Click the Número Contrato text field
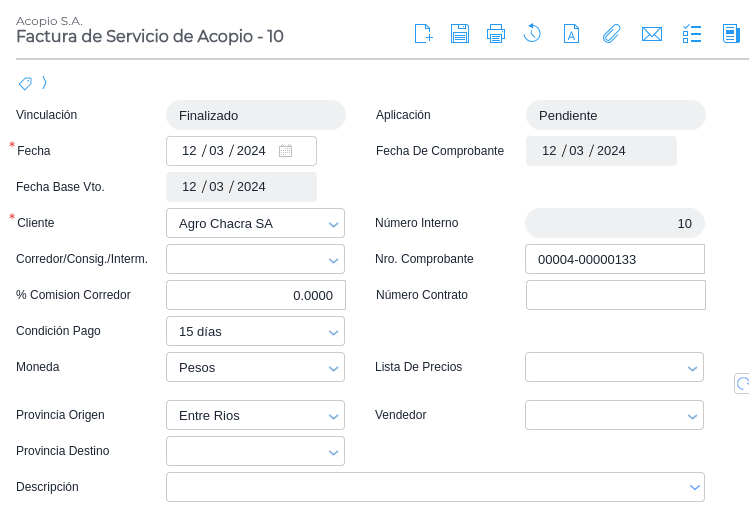749x505 pixels. point(615,295)
